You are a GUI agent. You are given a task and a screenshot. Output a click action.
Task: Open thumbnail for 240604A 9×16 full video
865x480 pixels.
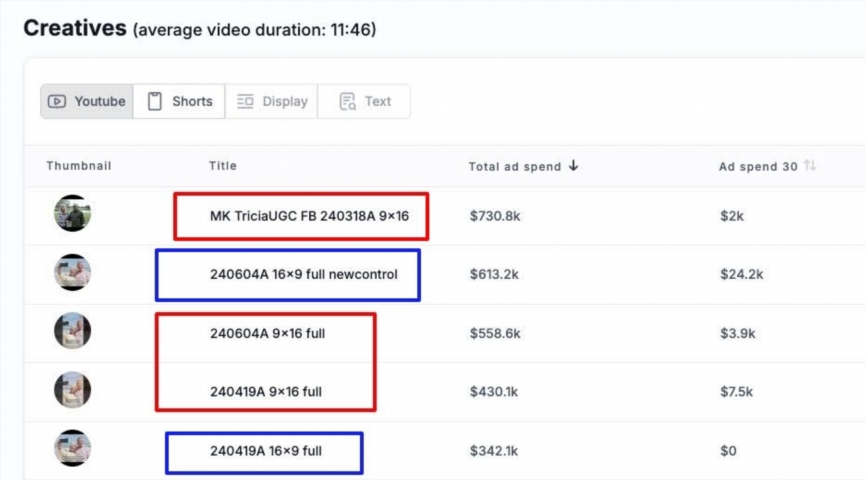coord(72,332)
